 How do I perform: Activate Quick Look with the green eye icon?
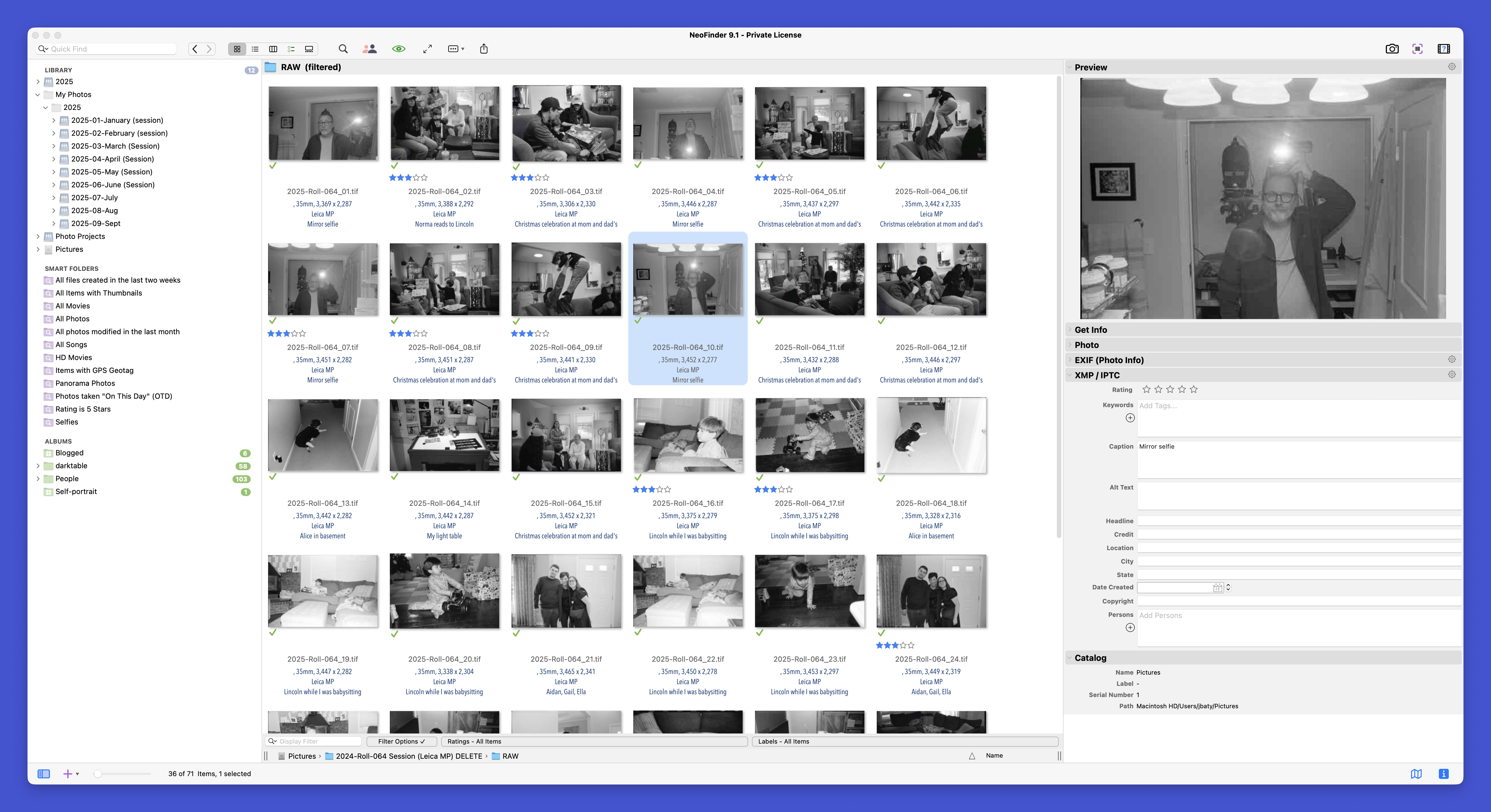point(399,49)
